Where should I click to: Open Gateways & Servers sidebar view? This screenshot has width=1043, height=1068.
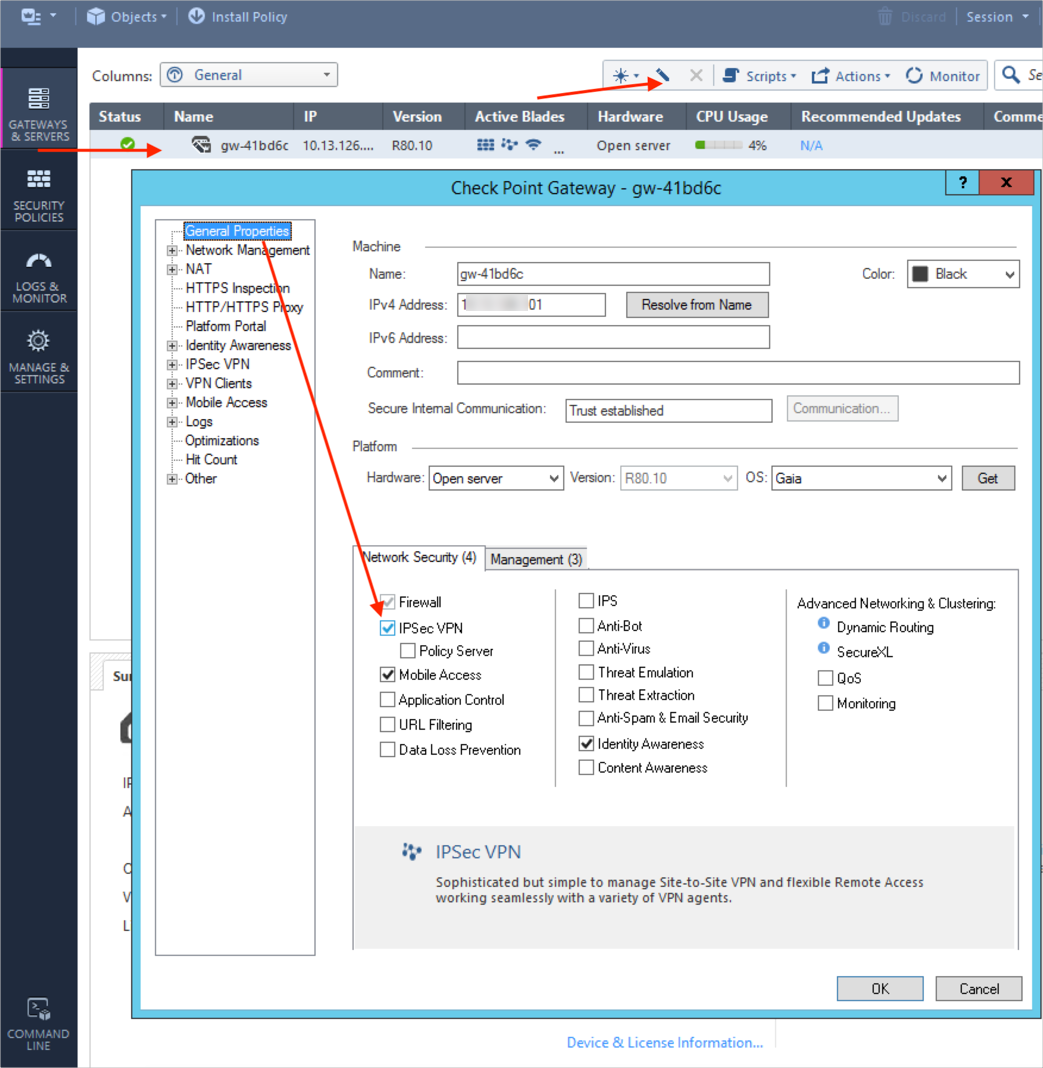click(38, 110)
